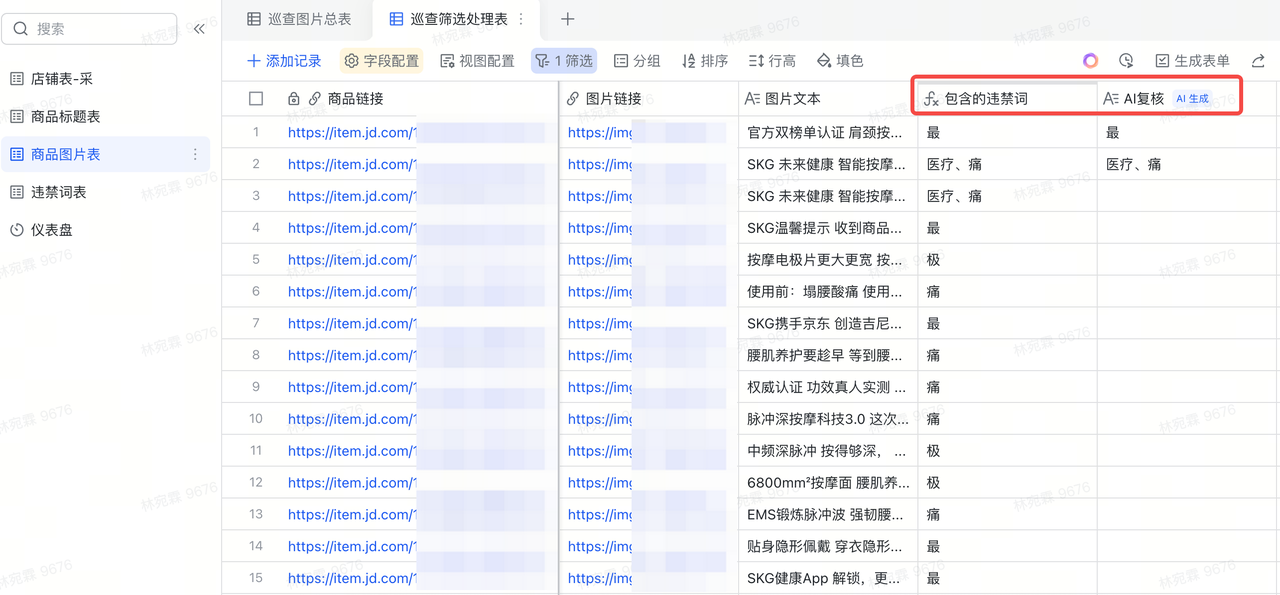Image resolution: width=1280 pixels, height=595 pixels.
Task: Select 违禁词表 in the sidebar
Action: pyautogui.click(x=58, y=192)
